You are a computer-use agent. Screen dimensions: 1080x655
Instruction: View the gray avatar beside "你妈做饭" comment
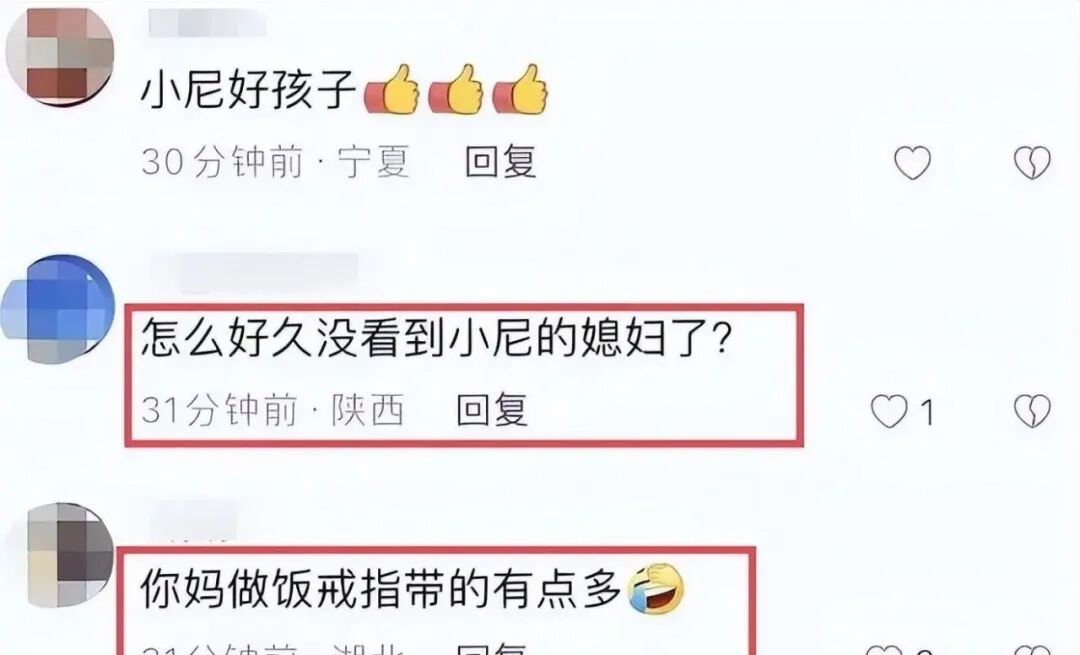point(61,555)
